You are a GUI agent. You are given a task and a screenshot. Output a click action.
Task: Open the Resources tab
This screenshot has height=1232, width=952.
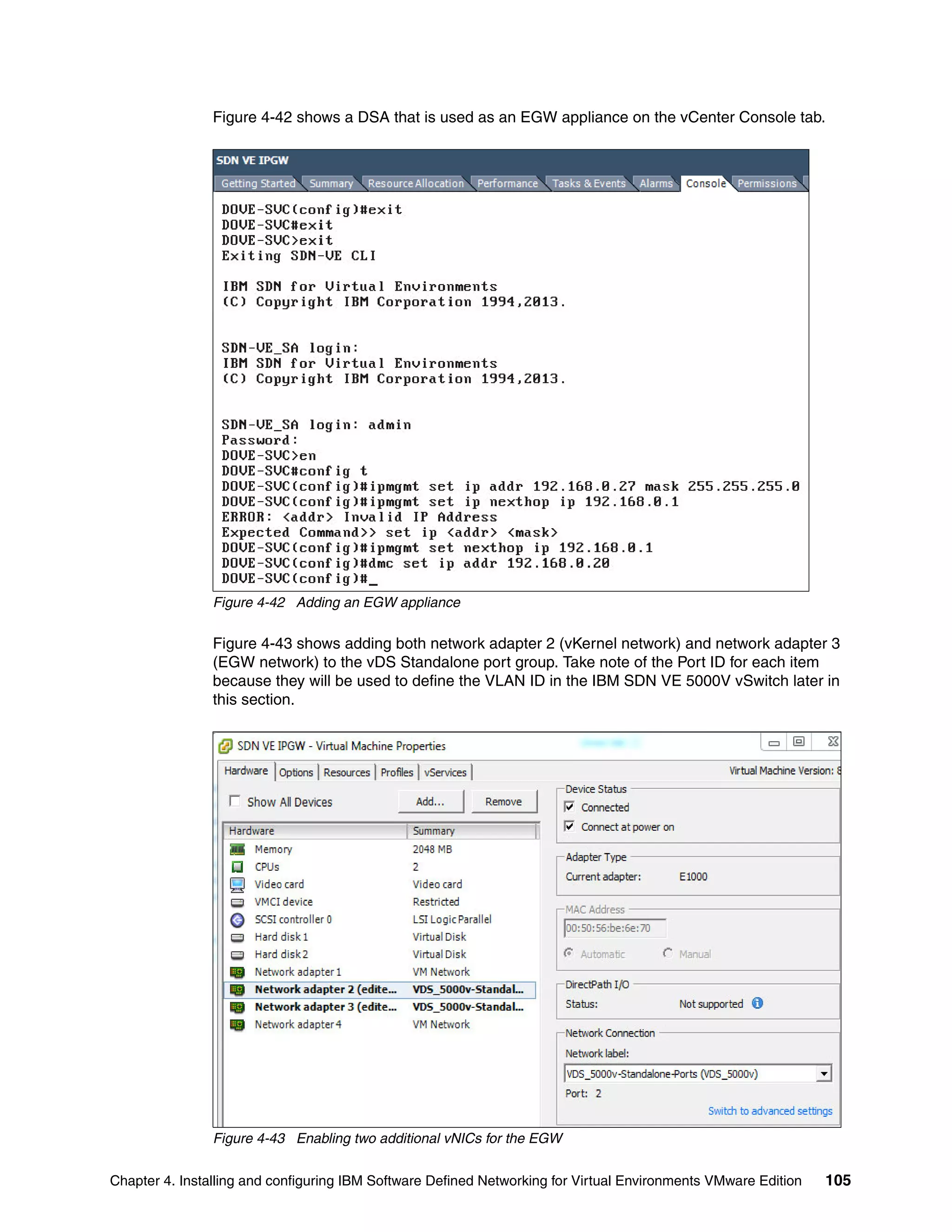347,772
